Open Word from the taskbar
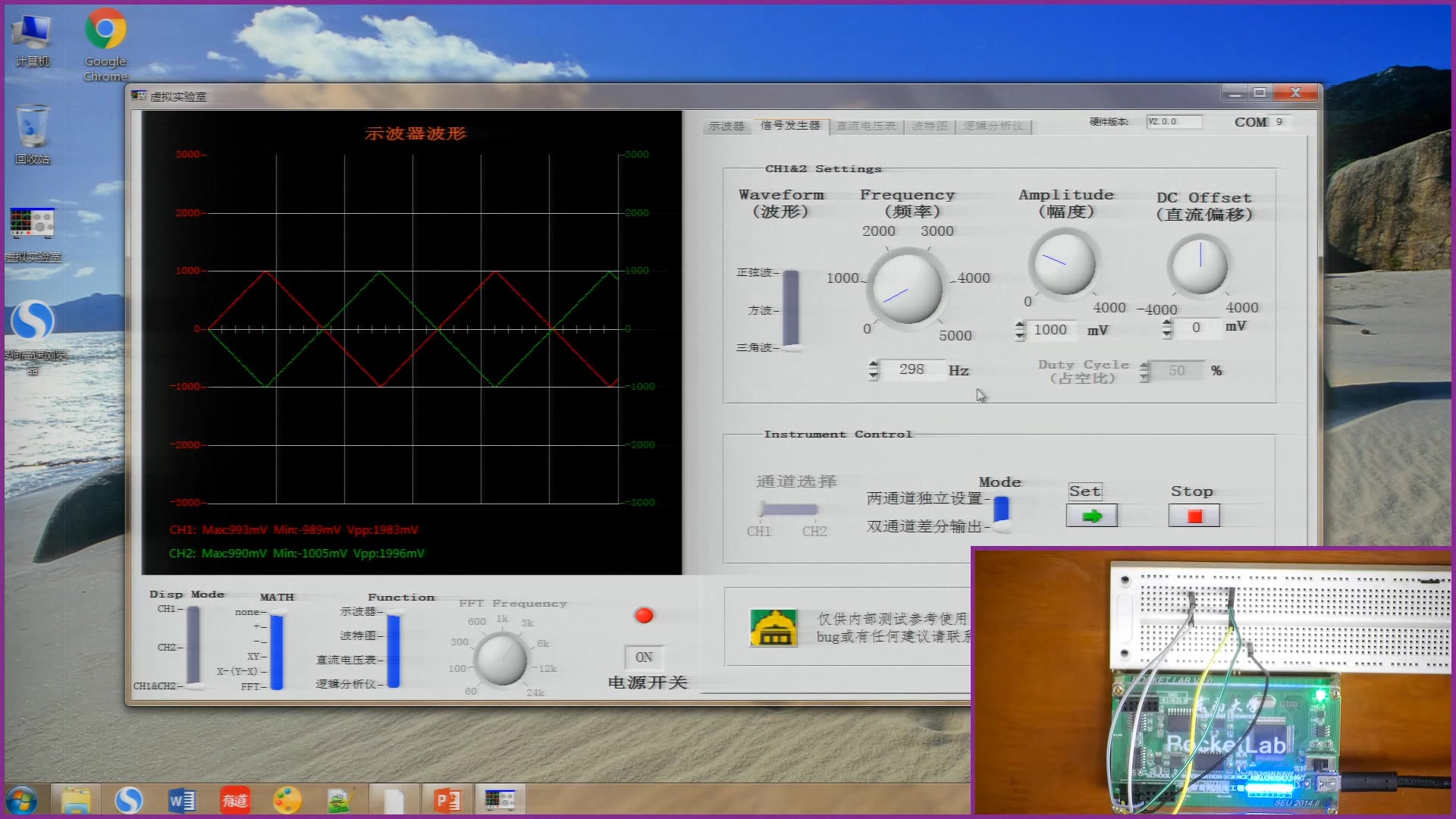1456x819 pixels. [182, 800]
